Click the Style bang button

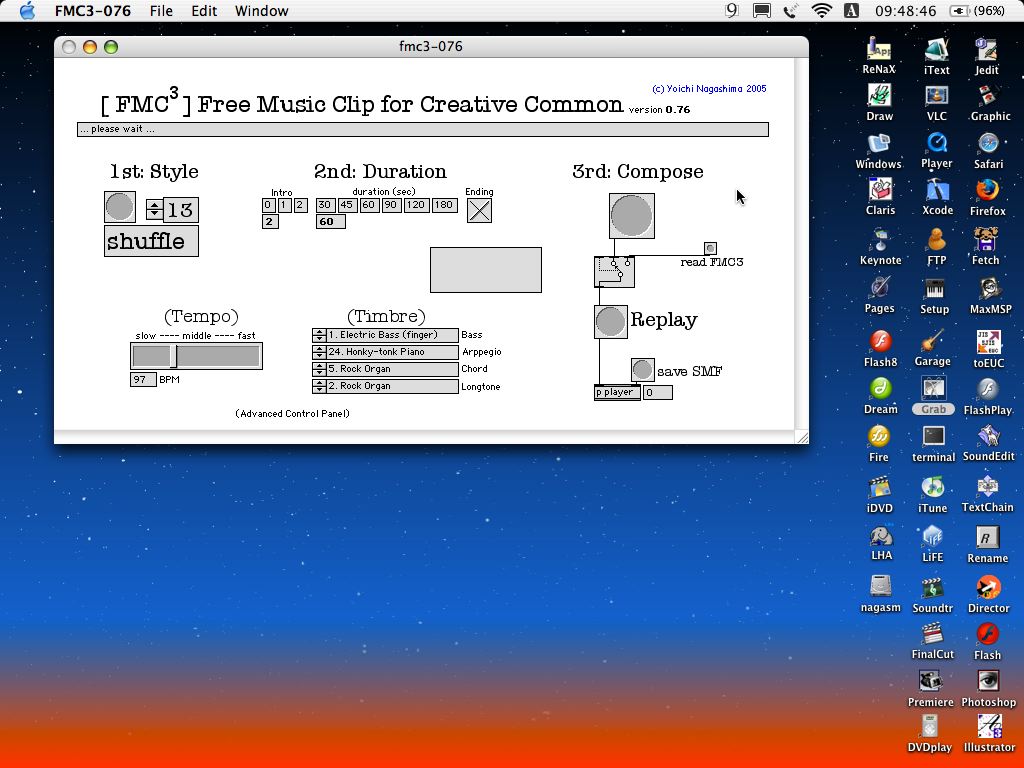[120, 207]
